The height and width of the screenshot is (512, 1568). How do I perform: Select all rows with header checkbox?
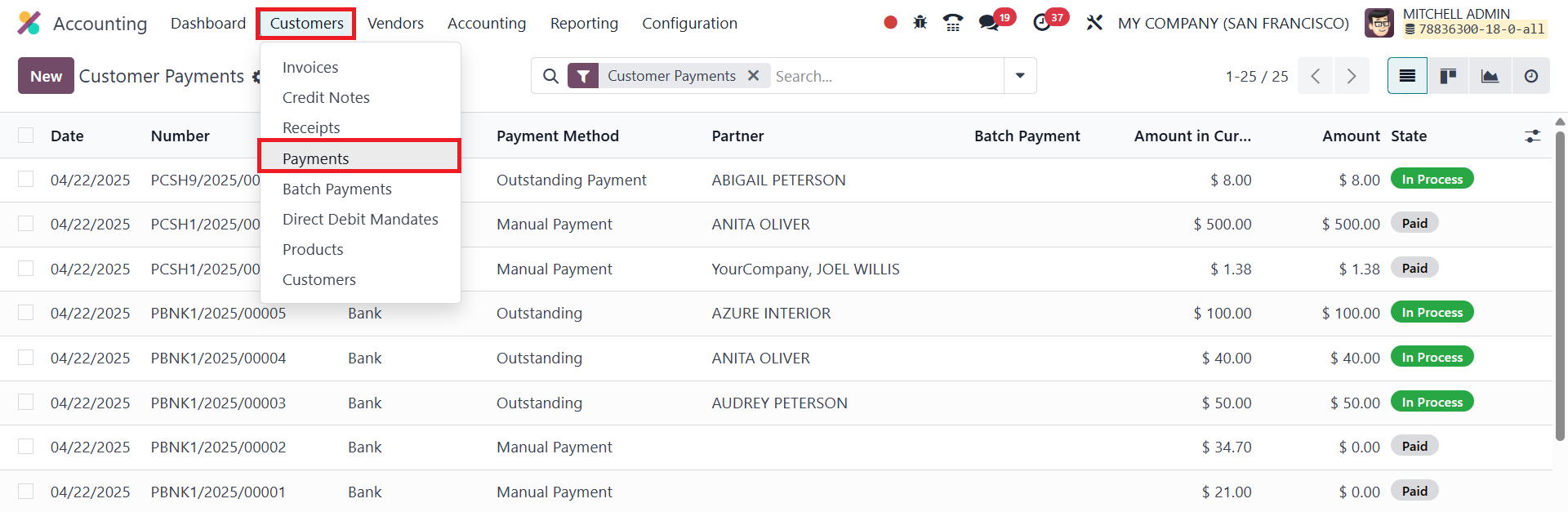pos(26,136)
